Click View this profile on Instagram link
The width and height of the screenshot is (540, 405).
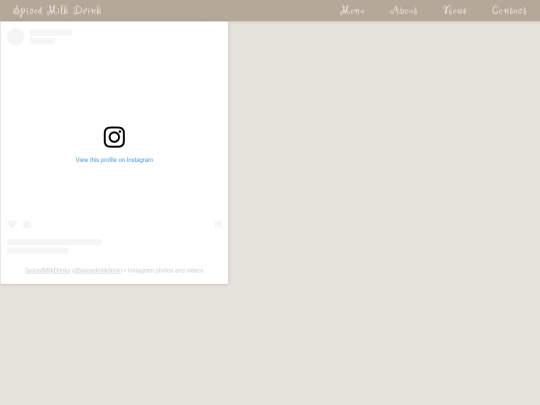click(114, 160)
